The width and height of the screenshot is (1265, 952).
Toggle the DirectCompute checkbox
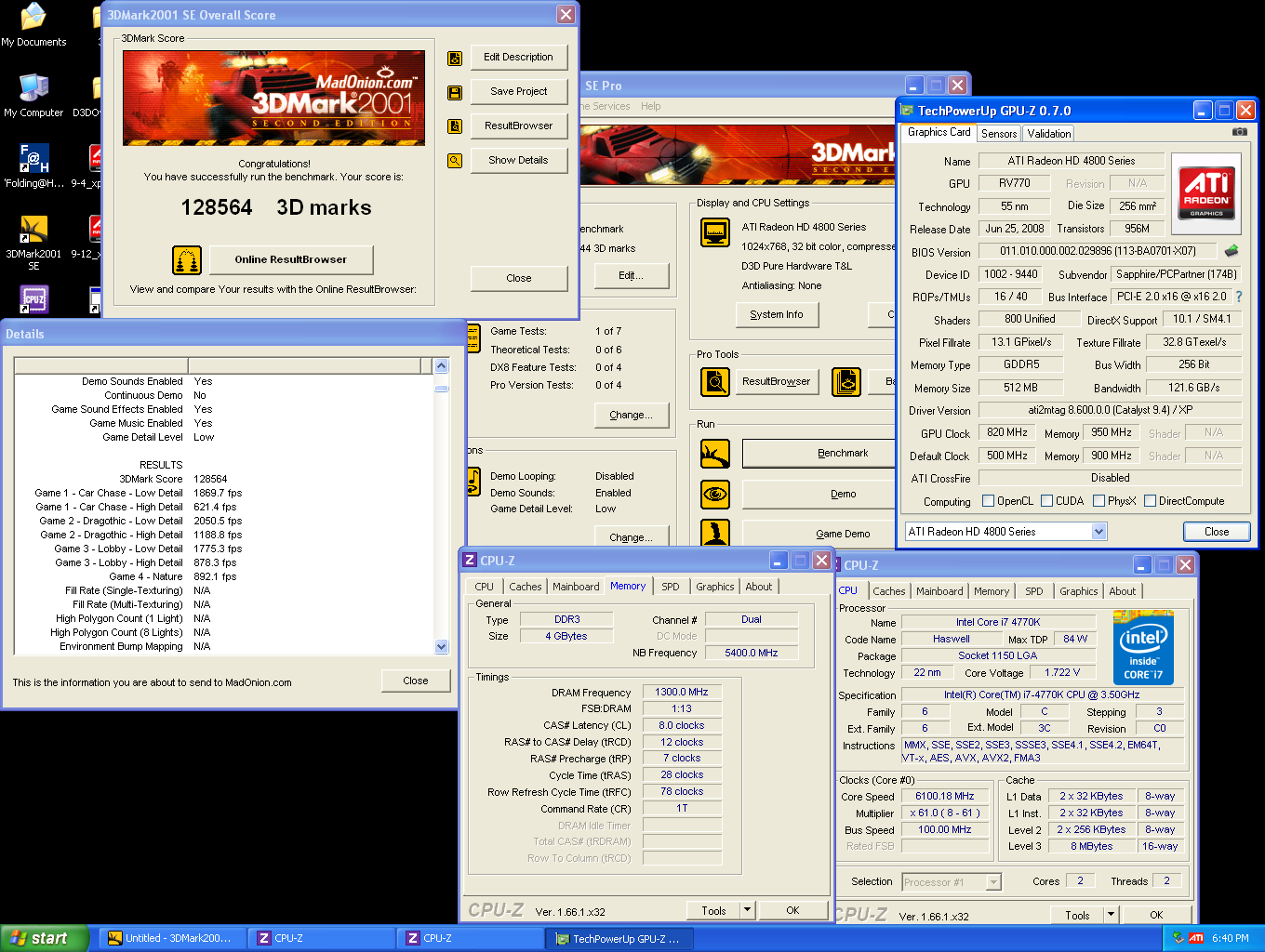pyautogui.click(x=1151, y=501)
